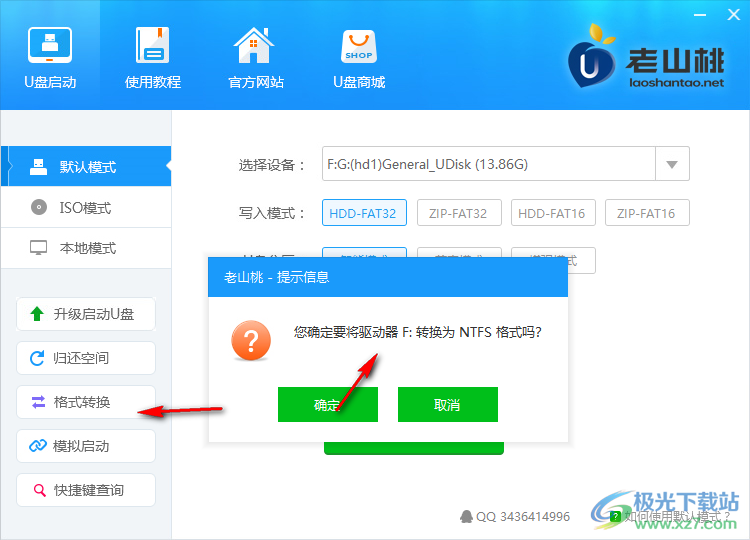Click the 老山桃 - 提示信息 title bar
This screenshot has height=540, width=750.
388,277
